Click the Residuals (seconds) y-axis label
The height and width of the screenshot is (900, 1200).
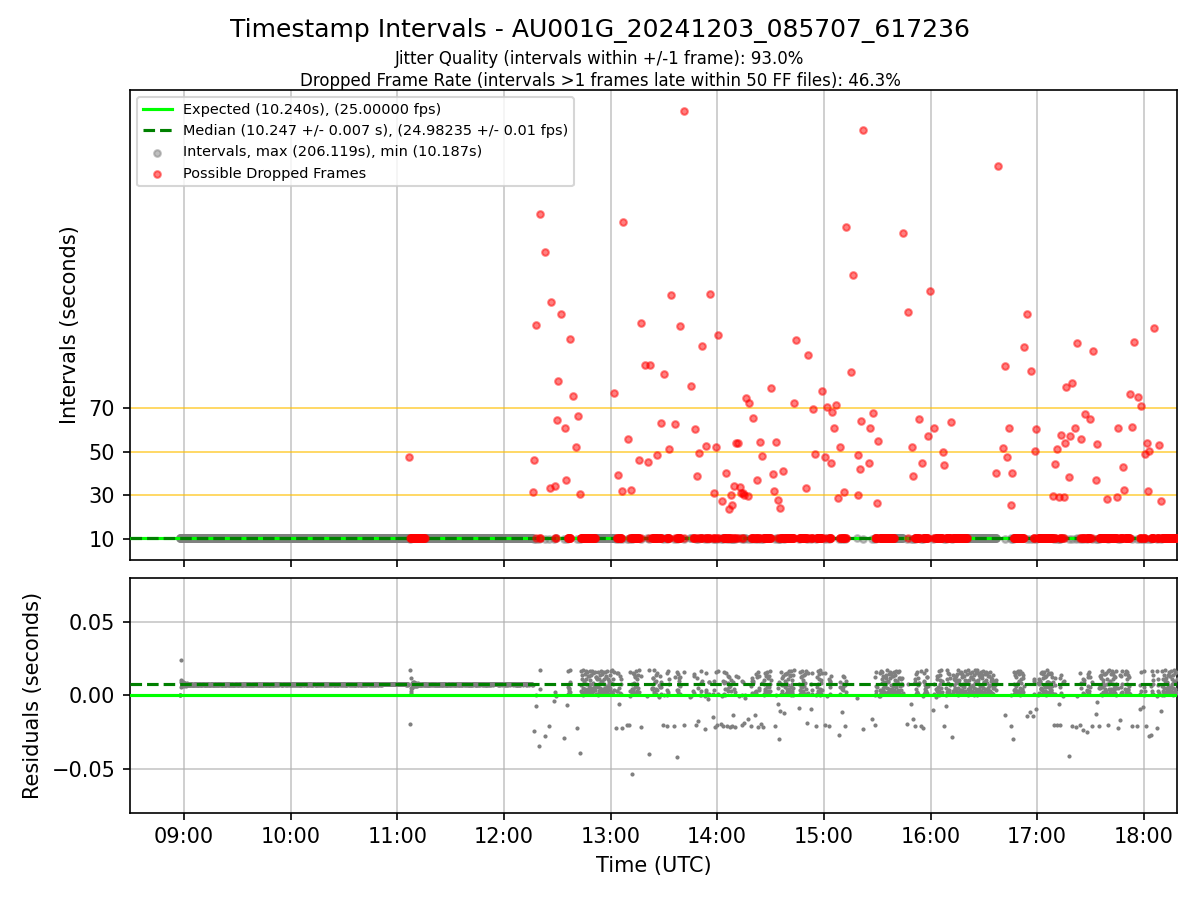[x=31, y=696]
